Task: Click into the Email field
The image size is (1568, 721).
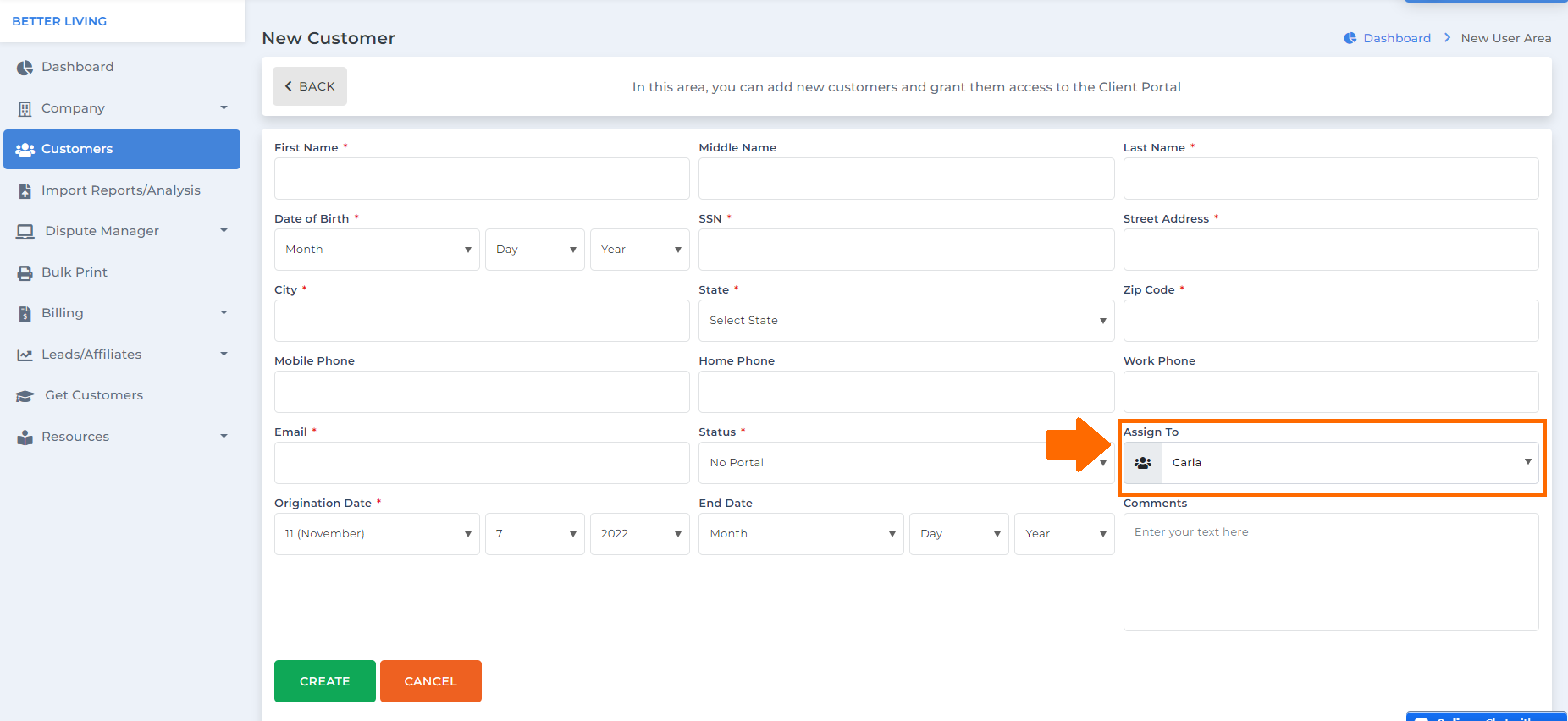Action: coord(482,463)
